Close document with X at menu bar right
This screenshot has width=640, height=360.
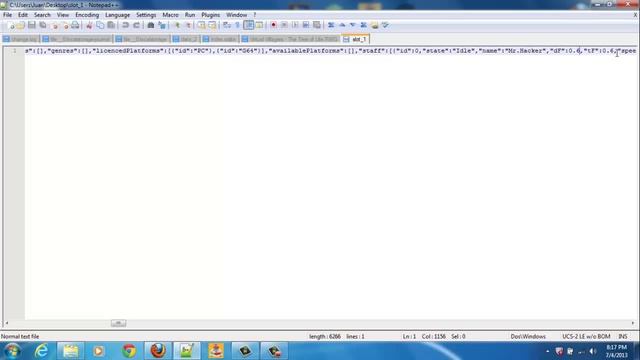click(x=635, y=15)
